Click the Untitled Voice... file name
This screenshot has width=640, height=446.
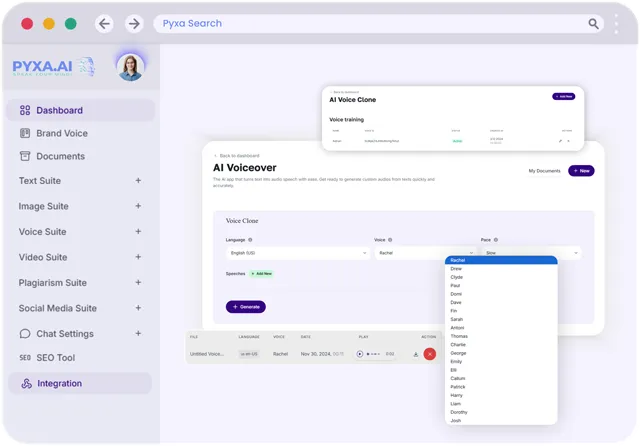click(207, 354)
